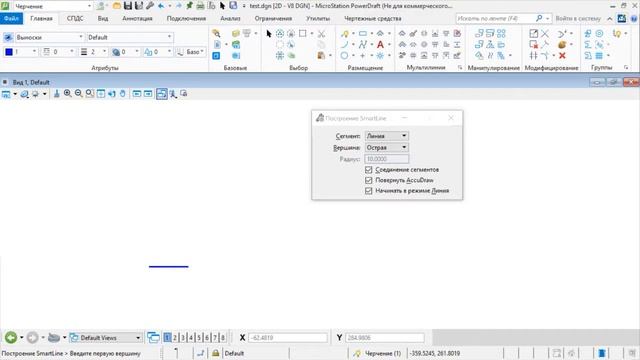Open the folder icon in quick access toolbar
Viewport: 640px width, 360px height.
tap(117, 6)
